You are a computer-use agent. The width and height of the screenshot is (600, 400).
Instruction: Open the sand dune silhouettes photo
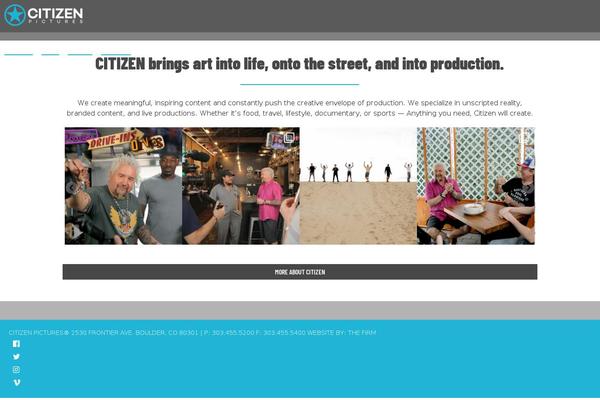click(x=358, y=186)
